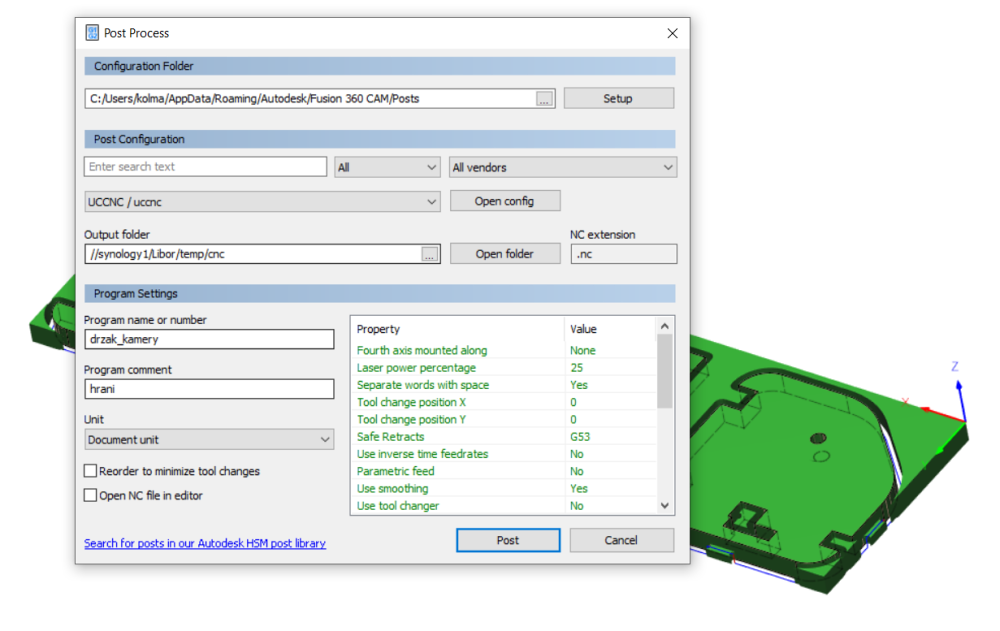Open the All category filter dropdown

point(387,167)
